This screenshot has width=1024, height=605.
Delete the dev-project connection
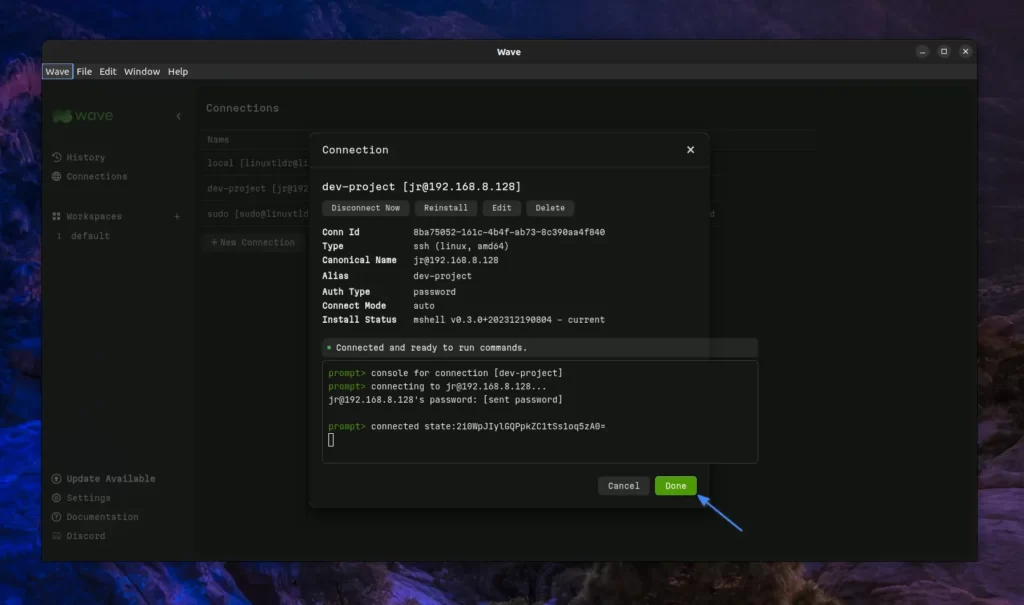550,208
